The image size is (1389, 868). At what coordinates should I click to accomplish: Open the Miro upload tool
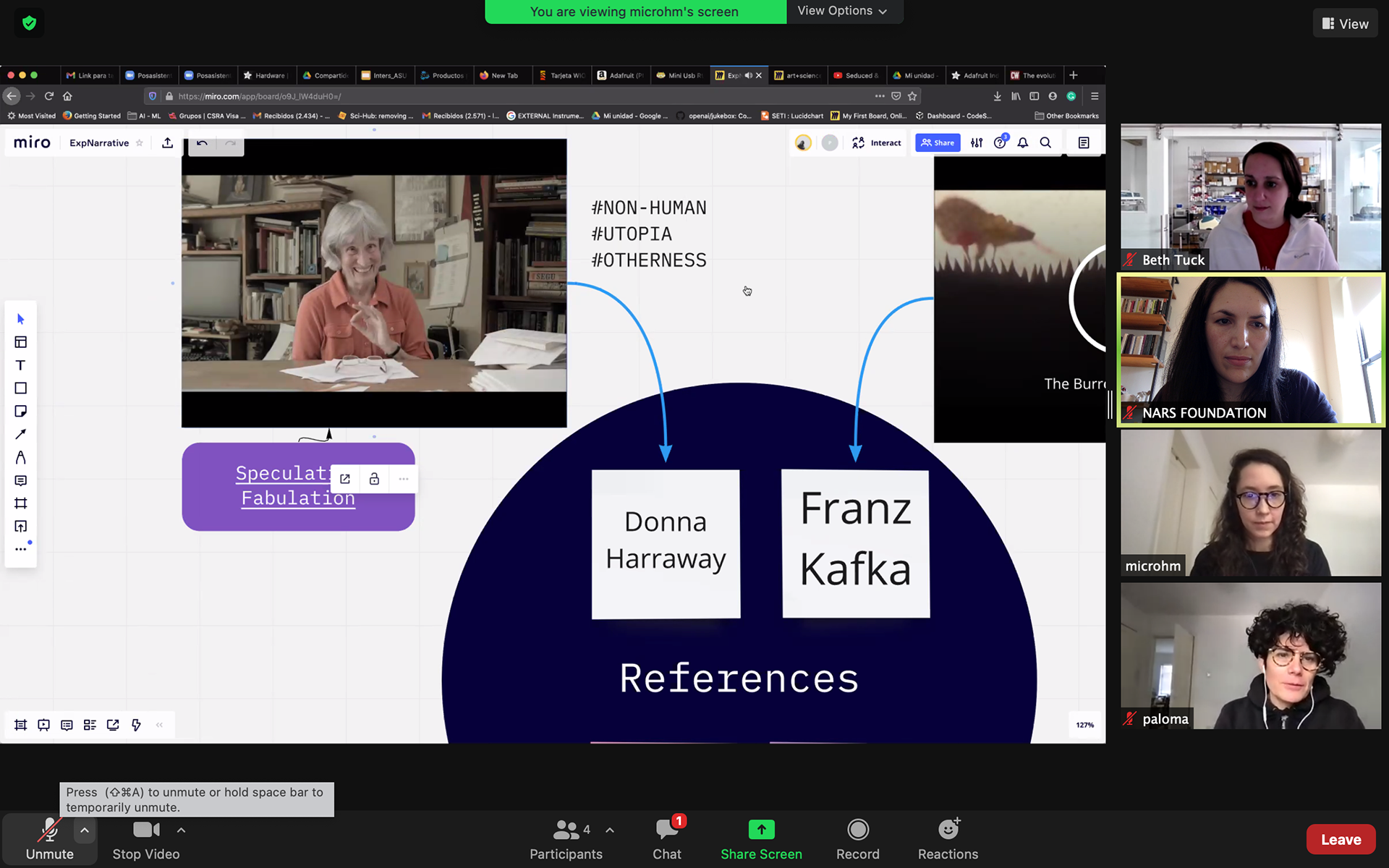(x=20, y=527)
